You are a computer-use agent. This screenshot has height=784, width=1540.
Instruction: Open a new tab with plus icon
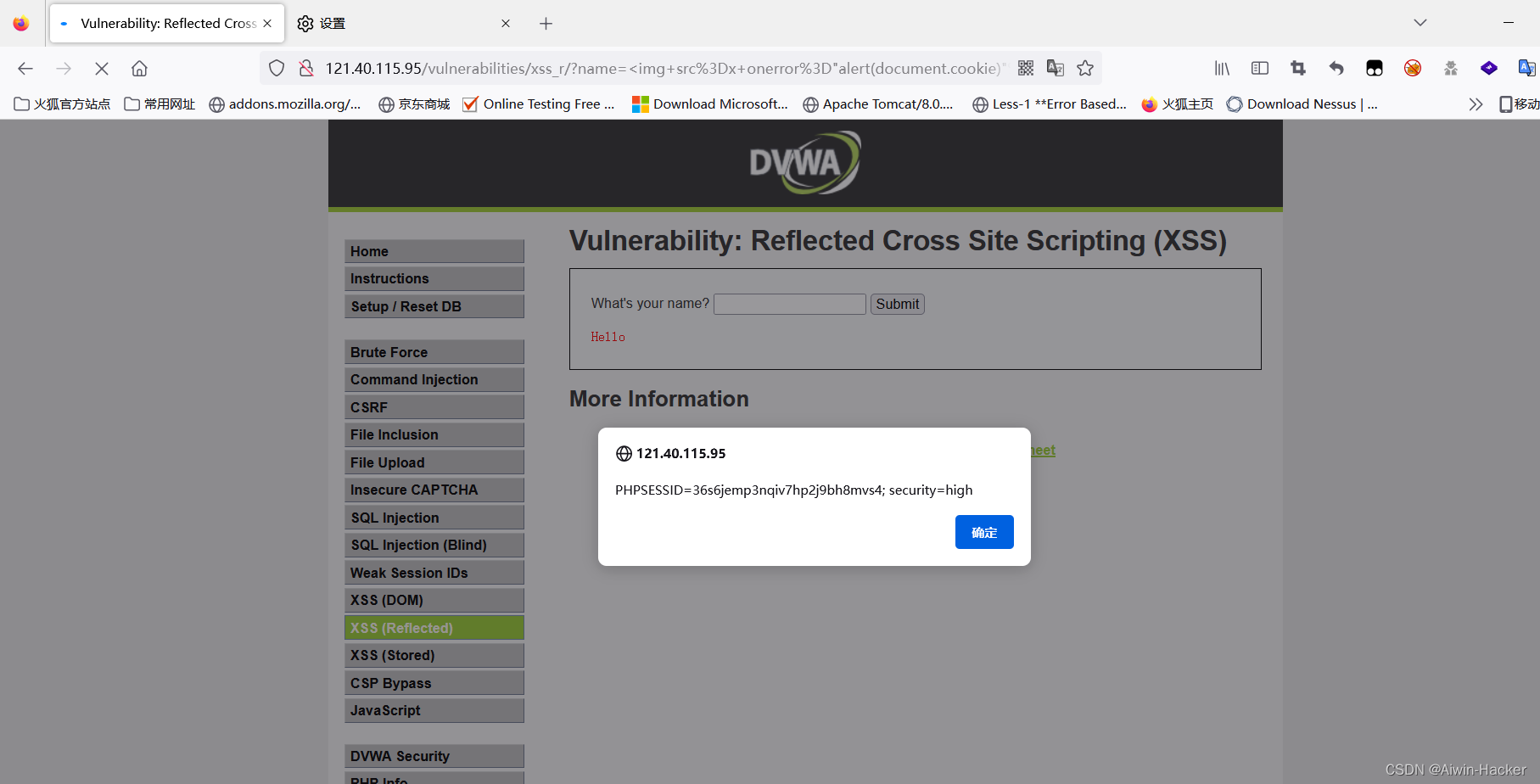[x=546, y=24]
